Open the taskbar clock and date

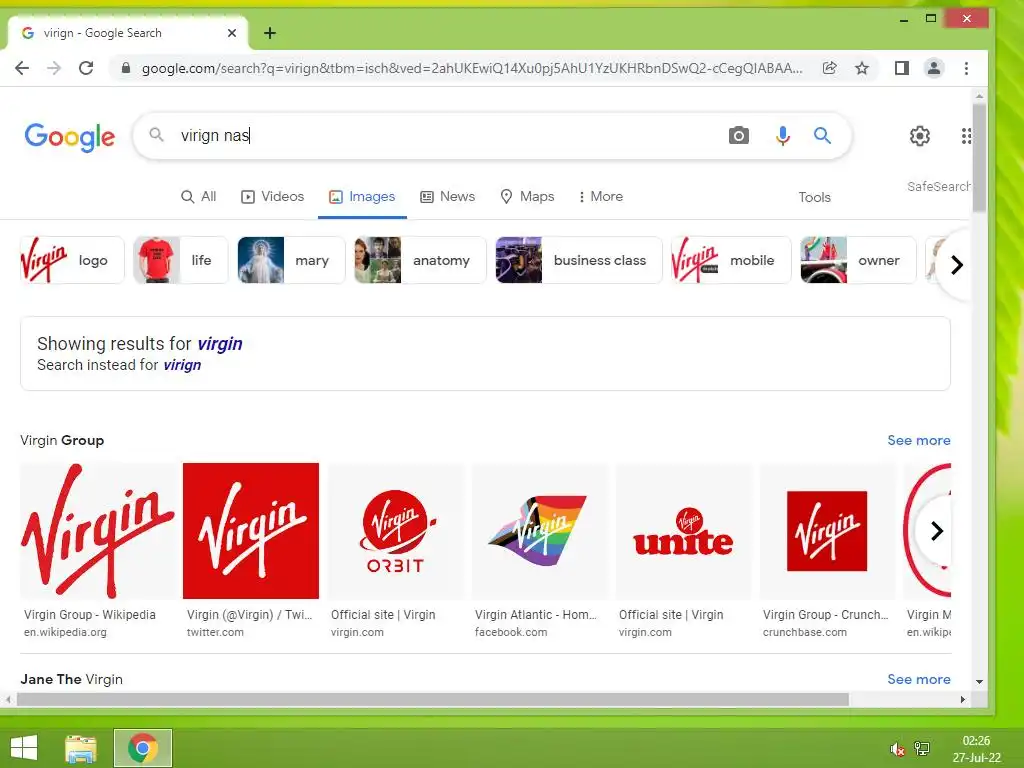pos(976,749)
